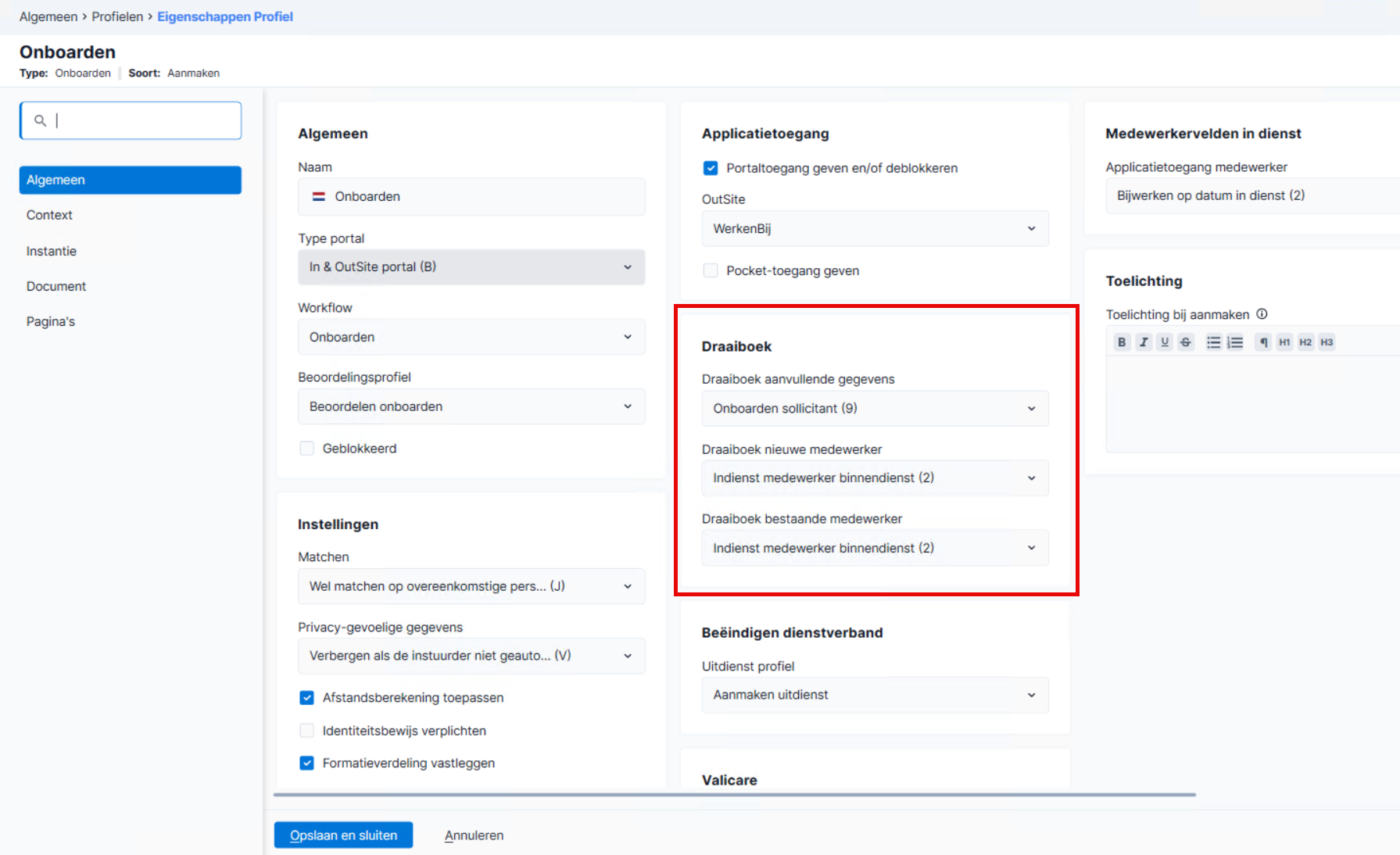Uncheck Formatieverdeling vastleggen
The image size is (1400, 855).
(306, 763)
